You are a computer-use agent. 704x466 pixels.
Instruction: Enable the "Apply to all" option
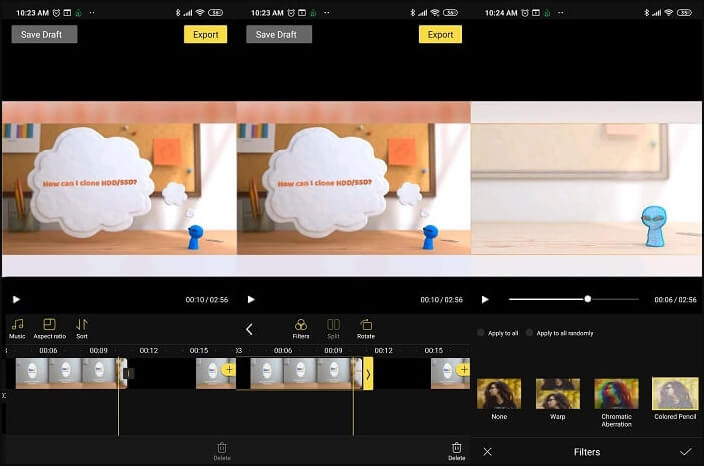pyautogui.click(x=481, y=333)
